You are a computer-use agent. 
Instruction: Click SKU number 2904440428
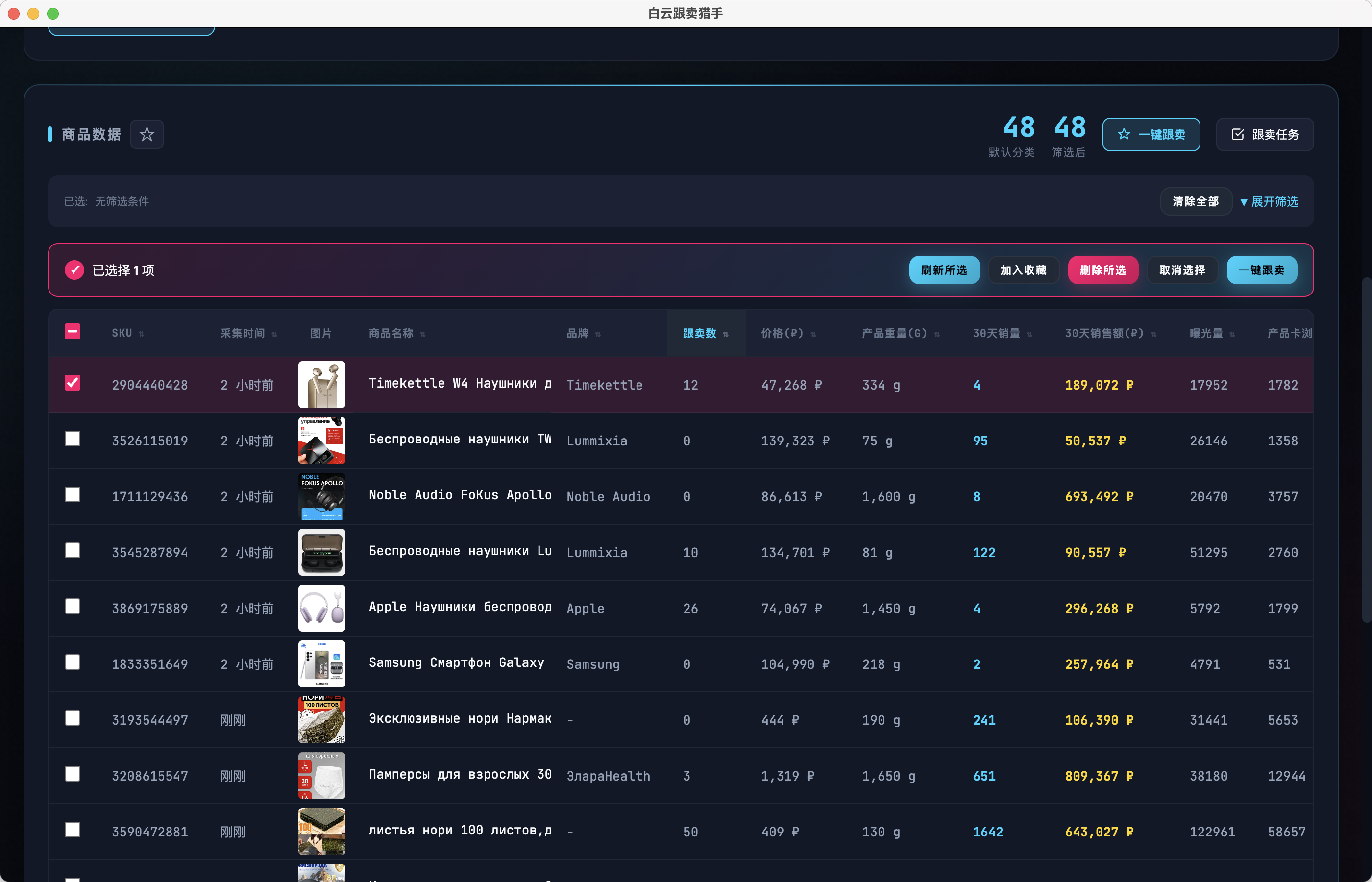pos(149,385)
